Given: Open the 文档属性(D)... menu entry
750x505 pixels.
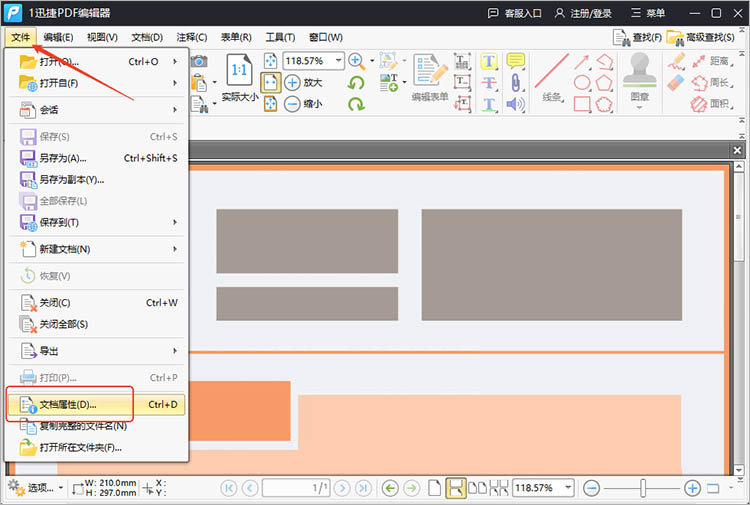Looking at the screenshot, I should click(96, 405).
